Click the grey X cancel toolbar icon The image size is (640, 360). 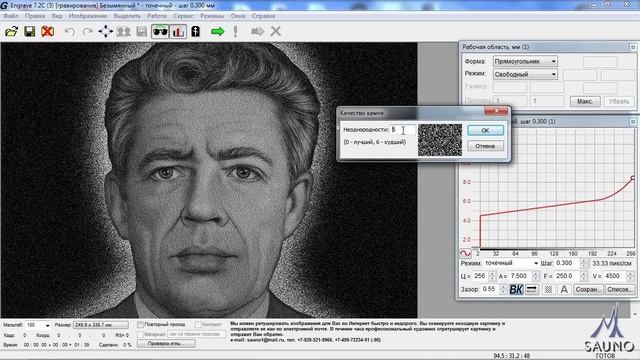[276, 31]
